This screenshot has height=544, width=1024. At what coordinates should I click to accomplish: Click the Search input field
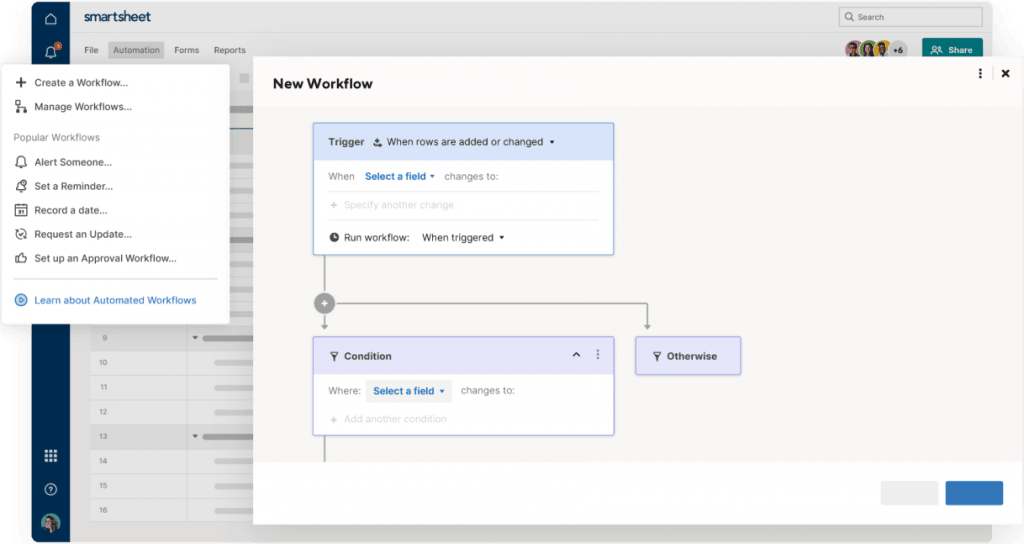click(910, 17)
